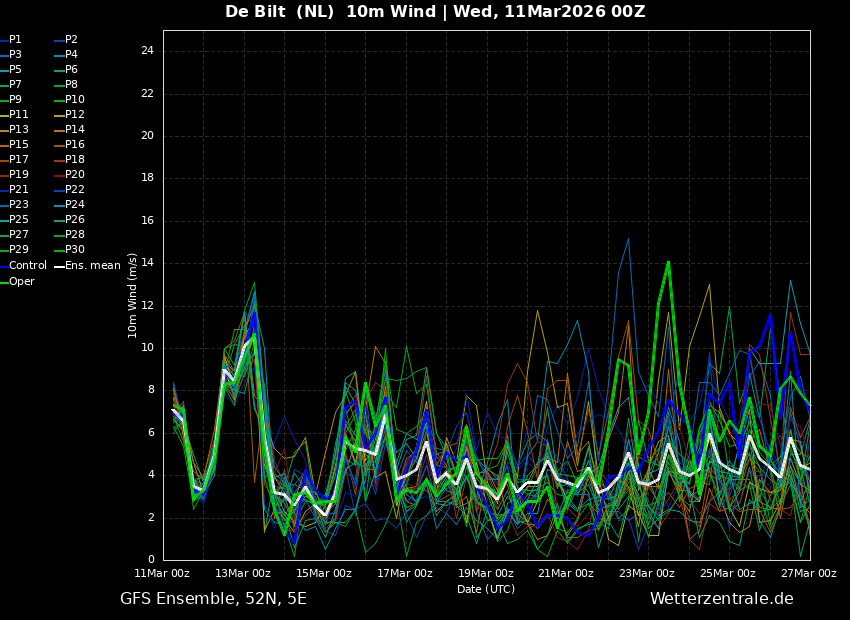Click the 13Mar 00z date tick label
Screen dimensions: 850x620
click(x=243, y=574)
